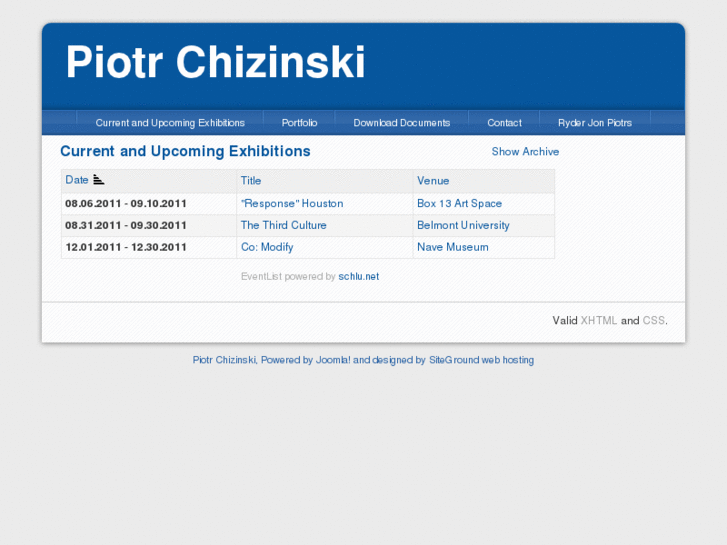Open the Contact menu item
The width and height of the screenshot is (727, 545).
tap(504, 123)
